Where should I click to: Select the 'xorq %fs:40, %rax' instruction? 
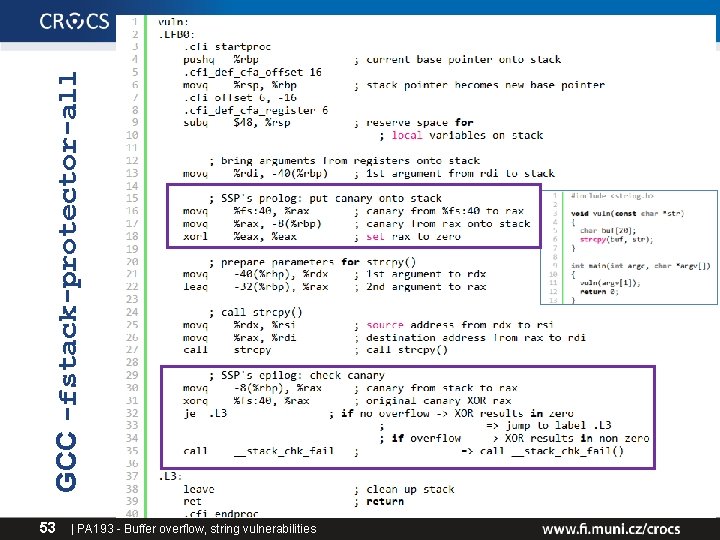[246, 401]
